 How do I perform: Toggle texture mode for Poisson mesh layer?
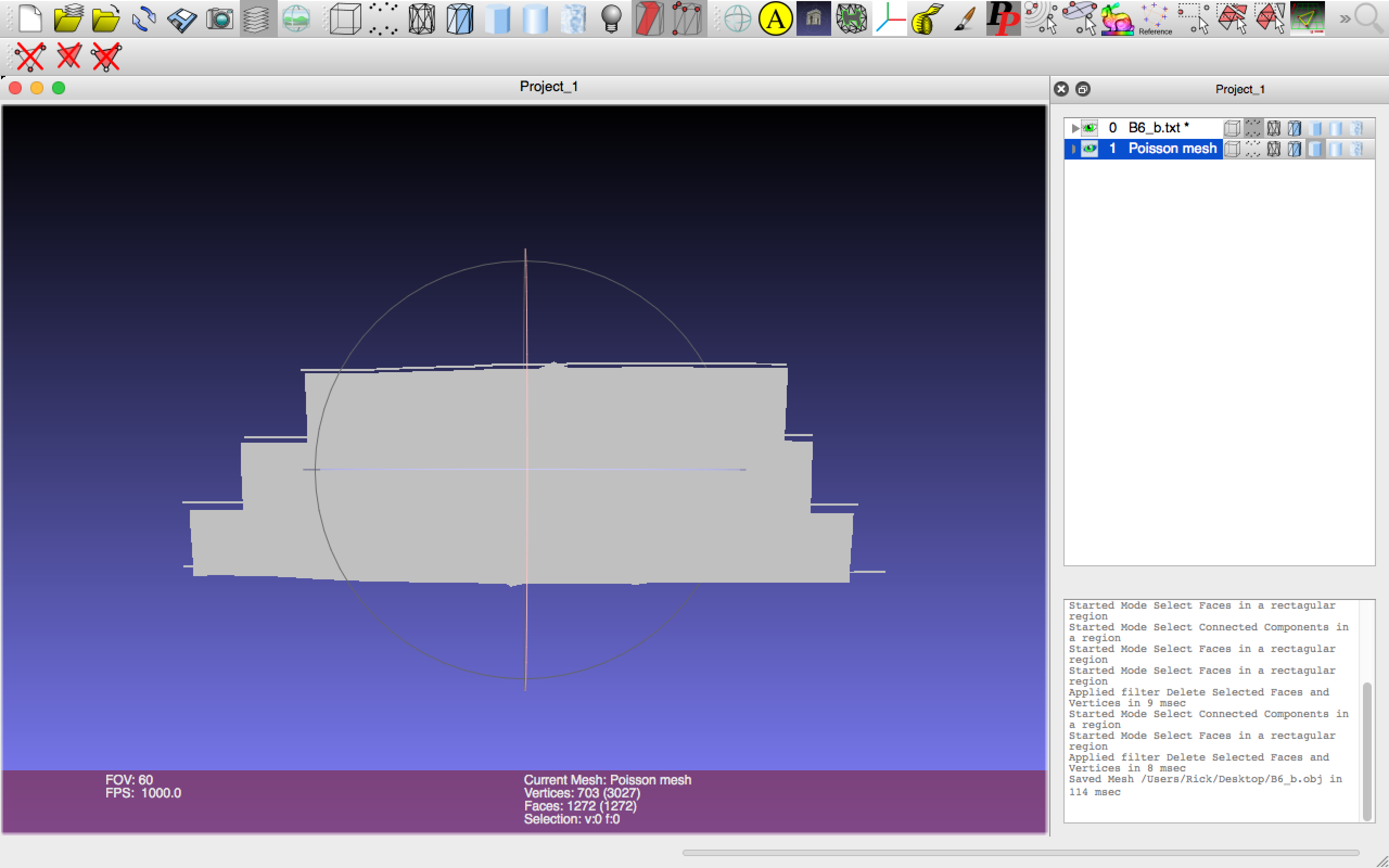pos(1357,149)
